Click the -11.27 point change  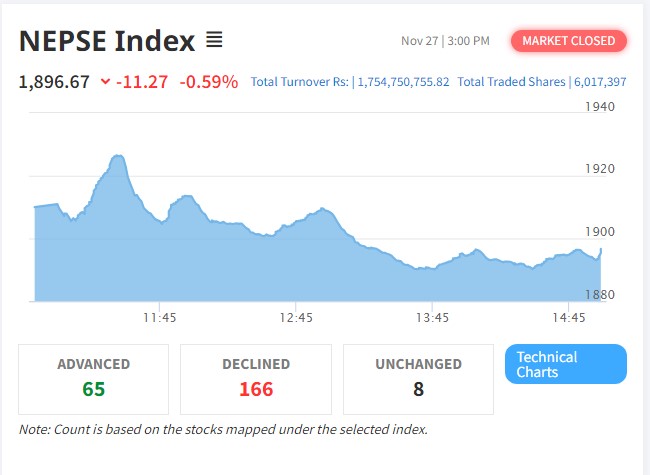(x=143, y=81)
